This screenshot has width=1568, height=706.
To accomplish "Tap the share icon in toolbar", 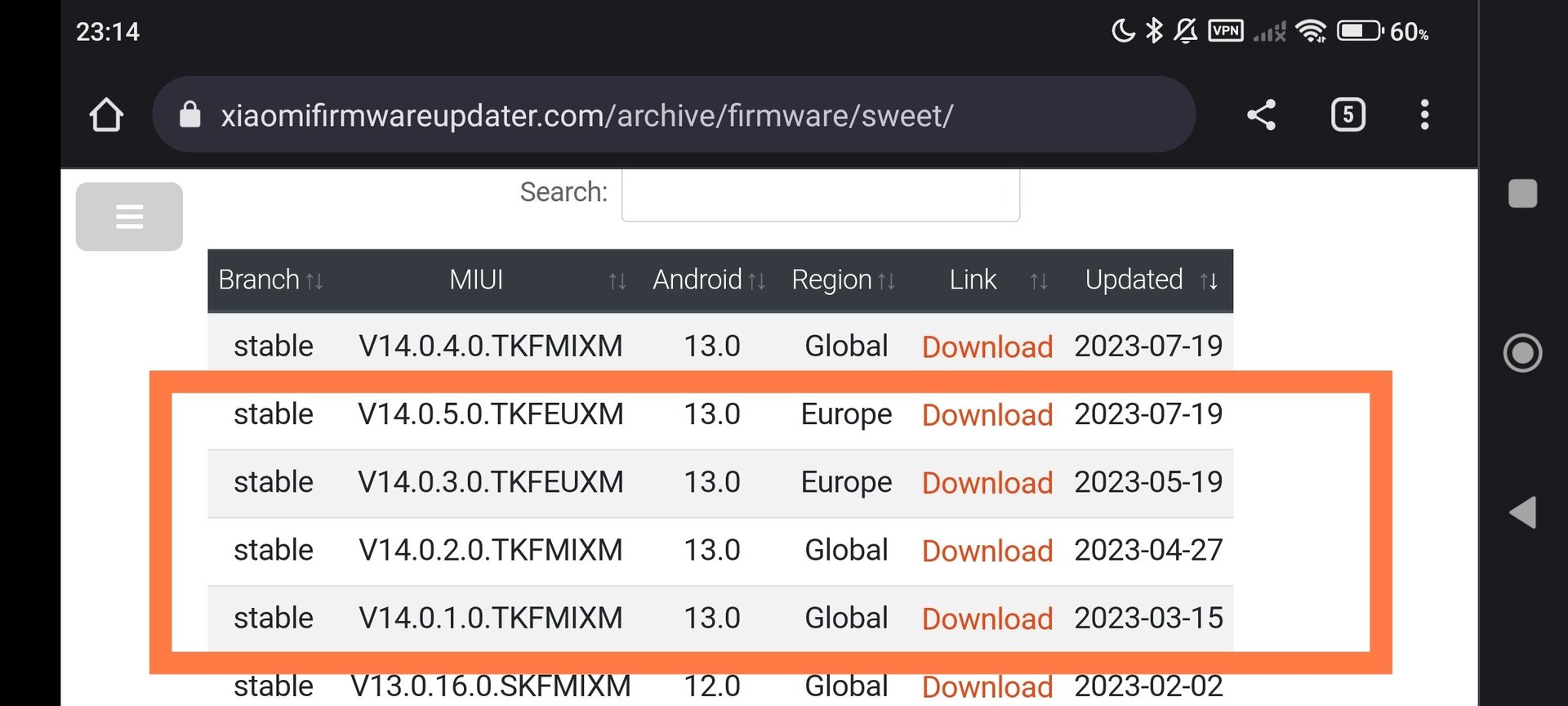I will pos(1261,115).
